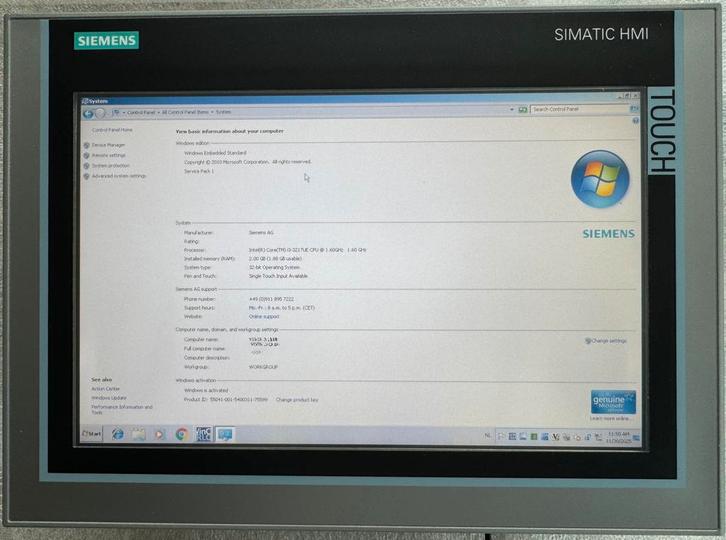
Task: Click Control Panel breadcrumb in address bar
Action: (141, 113)
